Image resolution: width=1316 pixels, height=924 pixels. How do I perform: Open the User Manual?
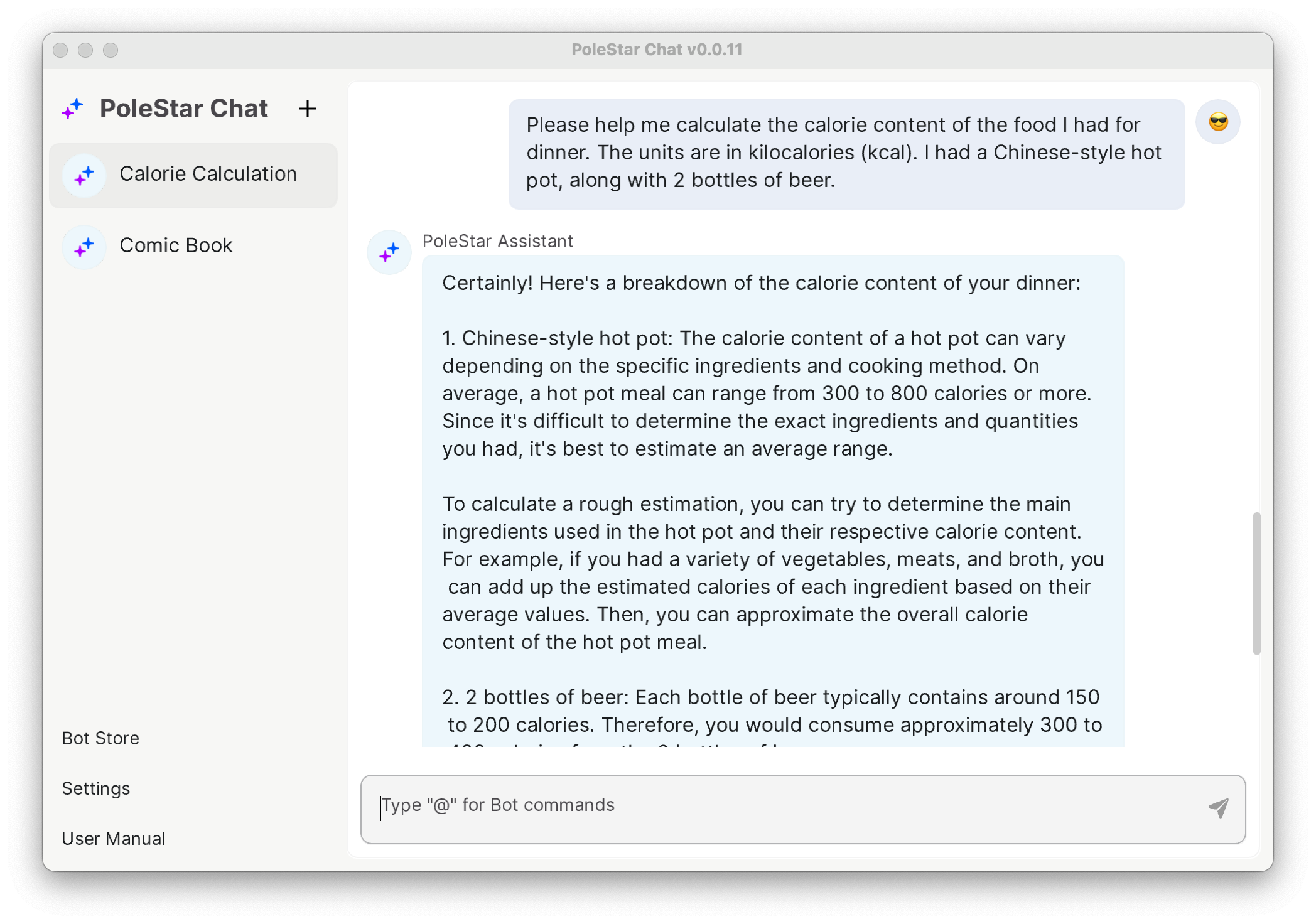[x=114, y=839]
